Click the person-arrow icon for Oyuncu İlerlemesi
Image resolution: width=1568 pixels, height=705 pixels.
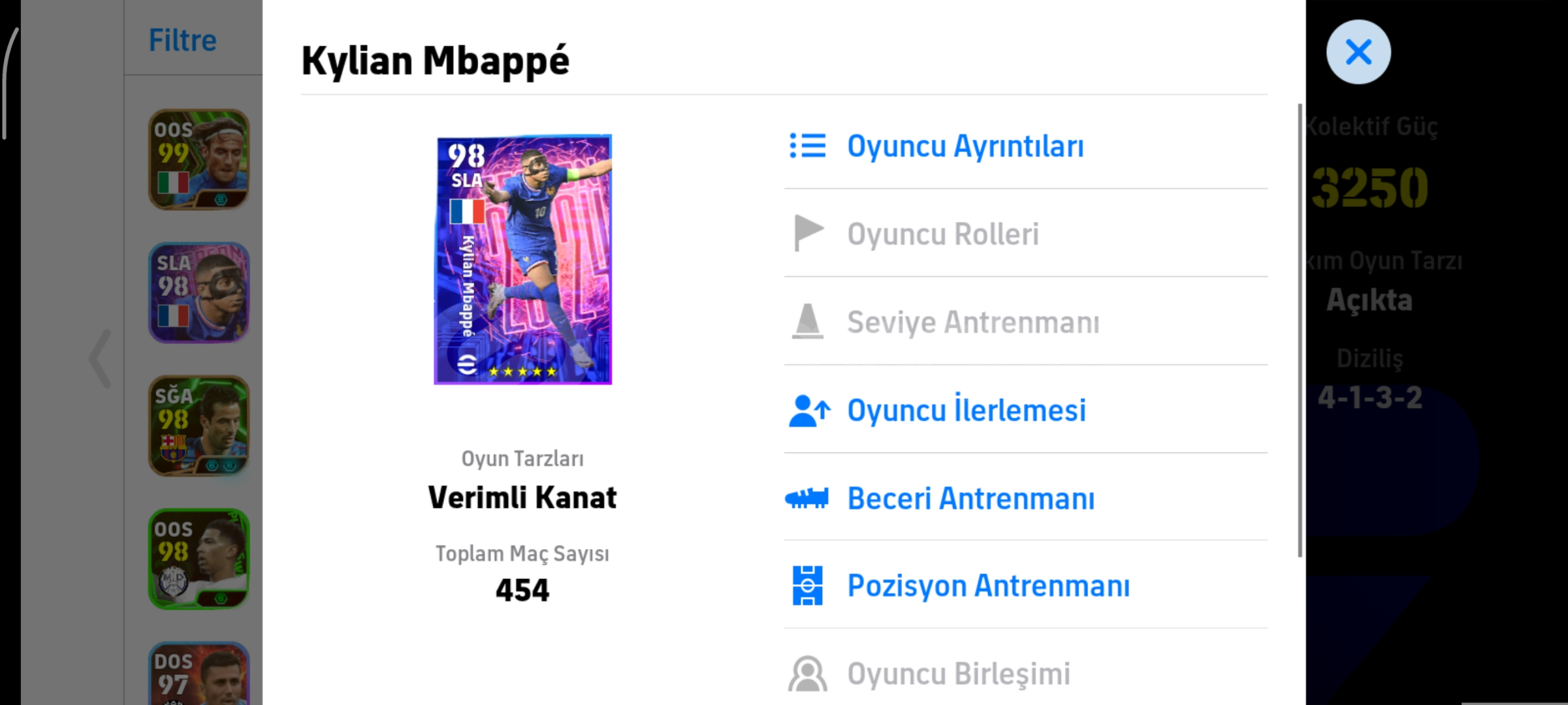[809, 411]
